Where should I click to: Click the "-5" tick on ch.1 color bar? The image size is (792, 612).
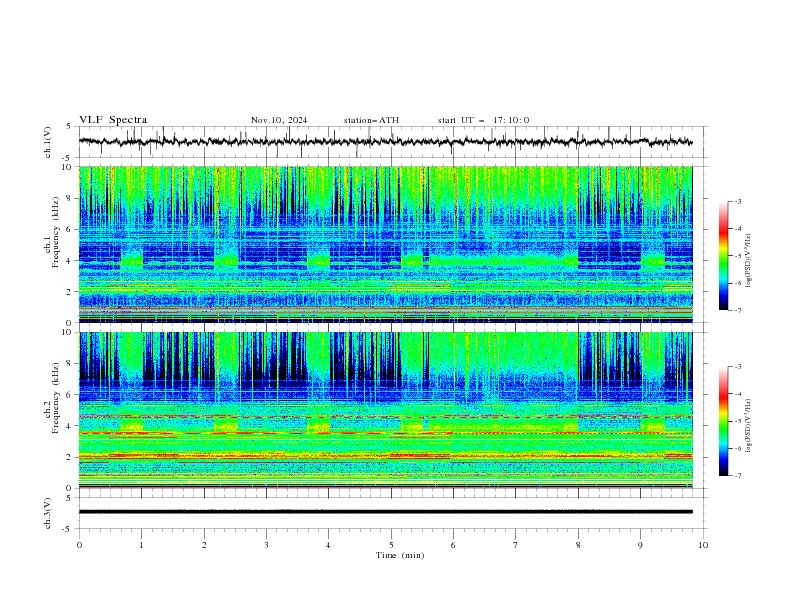[x=737, y=256]
